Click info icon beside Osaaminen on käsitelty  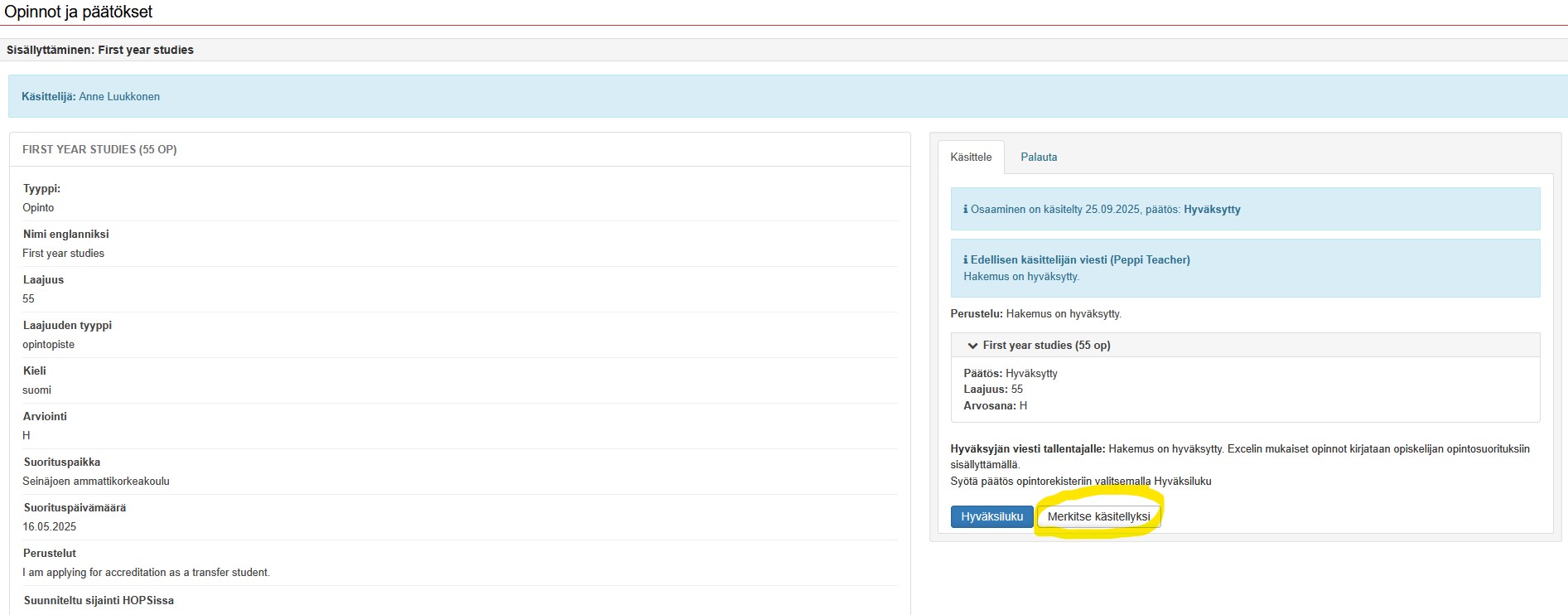(x=965, y=210)
